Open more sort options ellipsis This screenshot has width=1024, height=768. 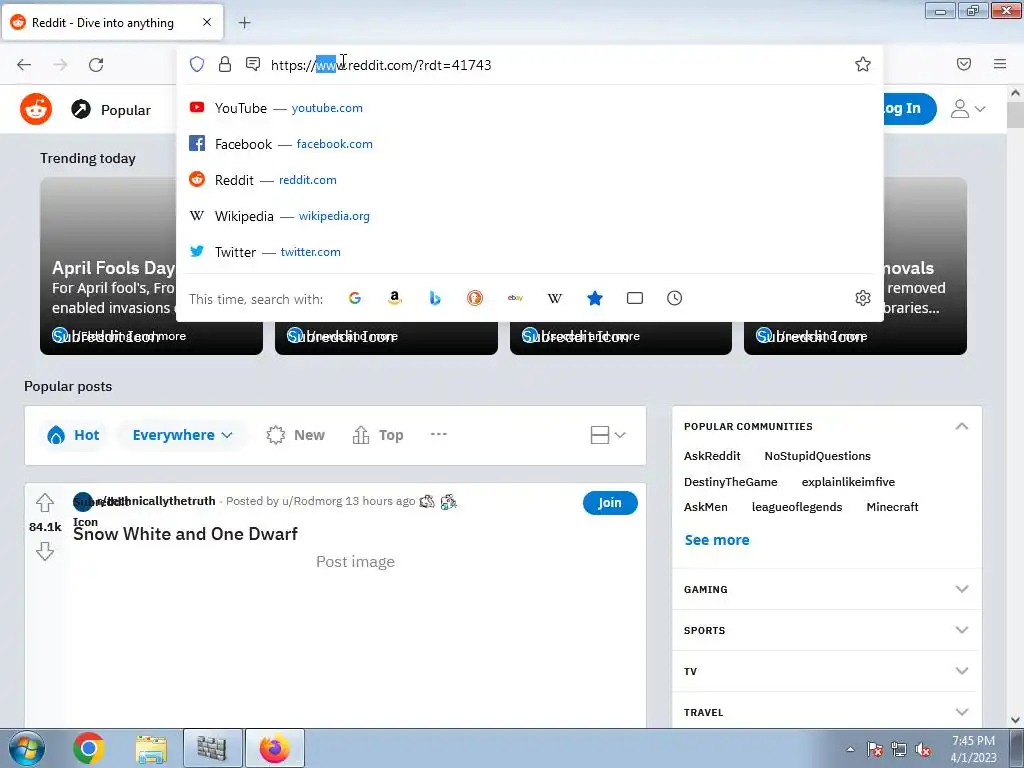pyautogui.click(x=439, y=434)
